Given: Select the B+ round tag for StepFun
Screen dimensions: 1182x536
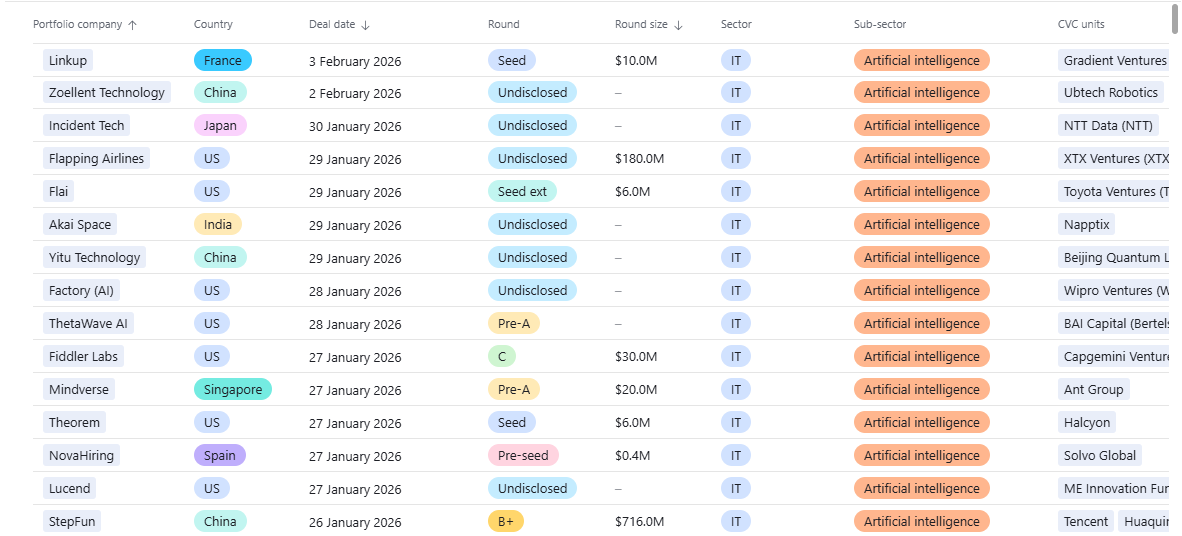Looking at the screenshot, I should 505,522.
